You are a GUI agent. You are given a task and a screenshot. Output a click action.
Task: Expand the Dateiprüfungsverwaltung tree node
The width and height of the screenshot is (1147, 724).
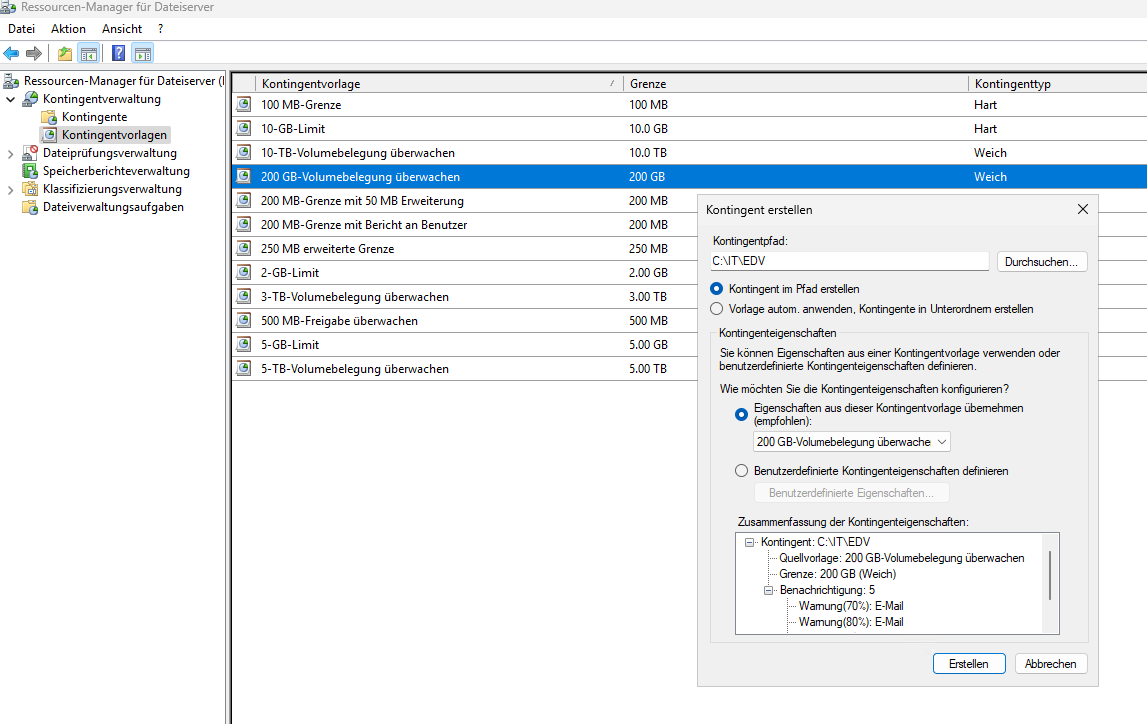click(x=11, y=154)
